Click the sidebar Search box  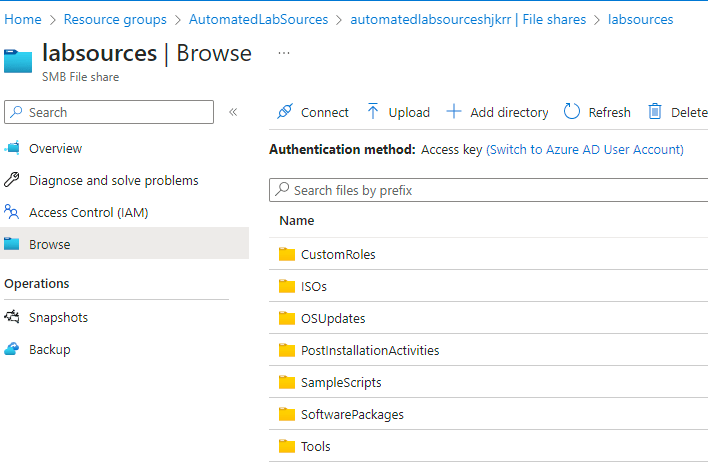110,112
